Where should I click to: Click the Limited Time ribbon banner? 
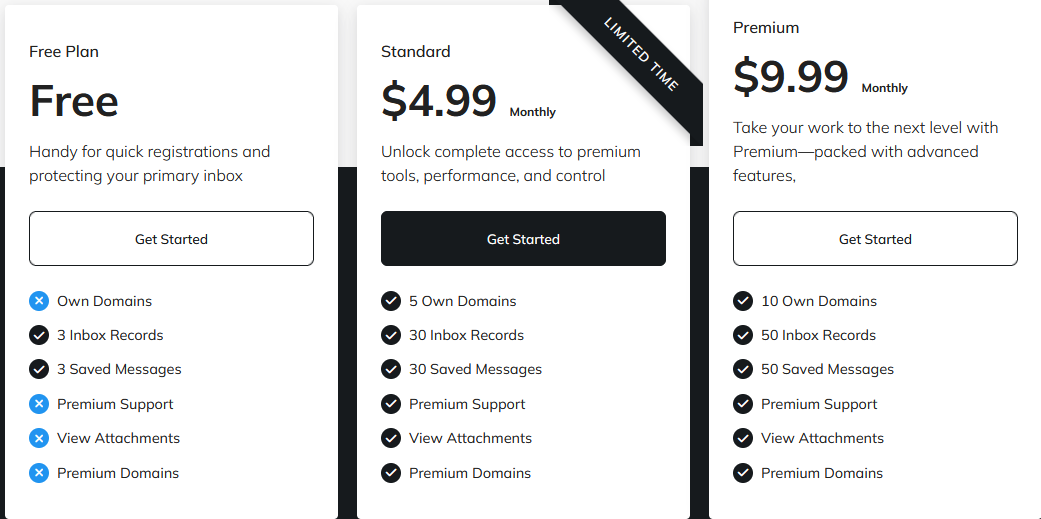[642, 55]
